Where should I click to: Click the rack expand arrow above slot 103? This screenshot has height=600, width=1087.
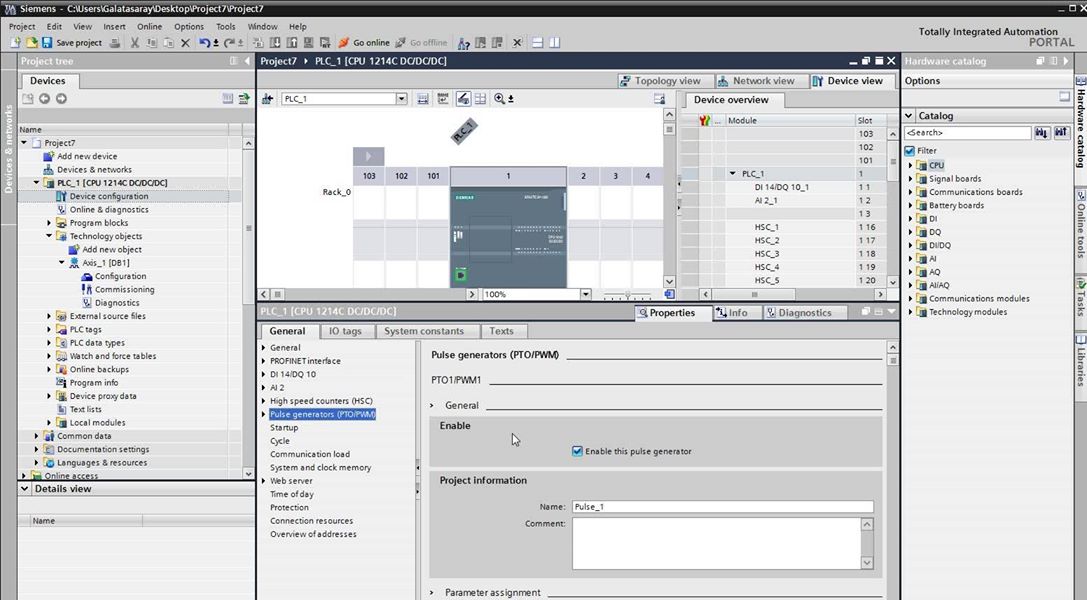[368, 157]
